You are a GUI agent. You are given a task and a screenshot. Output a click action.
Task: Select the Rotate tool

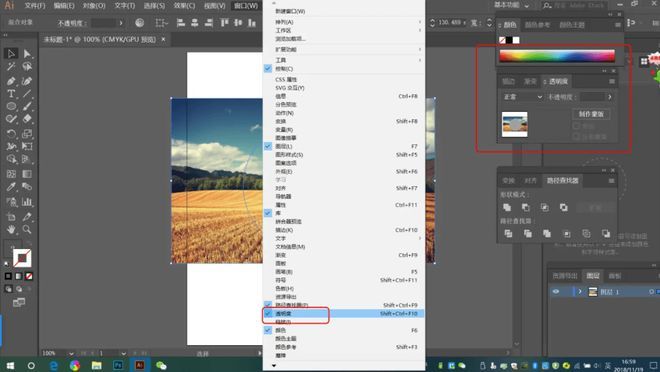(11, 134)
